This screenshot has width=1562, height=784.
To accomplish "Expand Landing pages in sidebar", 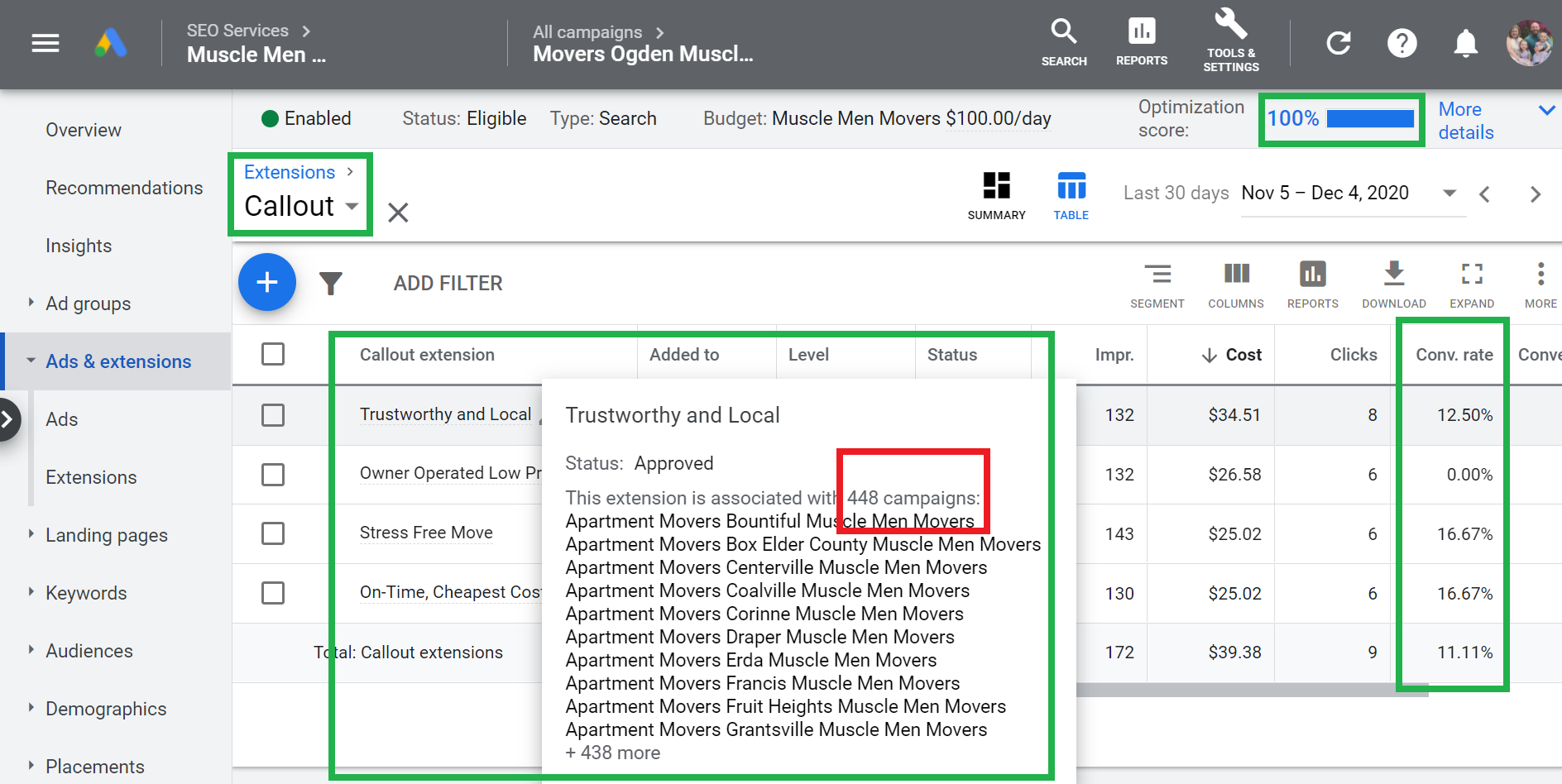I will pyautogui.click(x=31, y=534).
